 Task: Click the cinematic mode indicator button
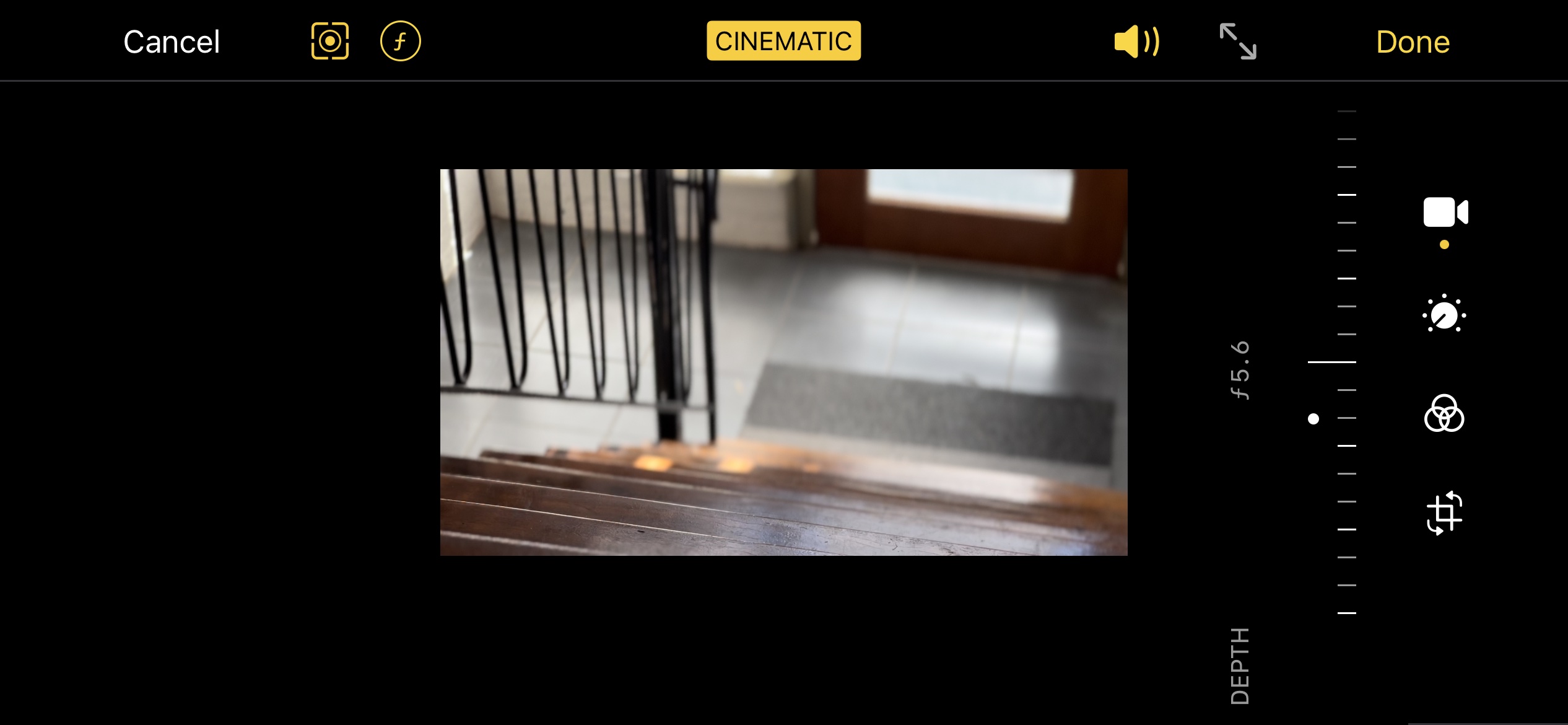pos(783,41)
